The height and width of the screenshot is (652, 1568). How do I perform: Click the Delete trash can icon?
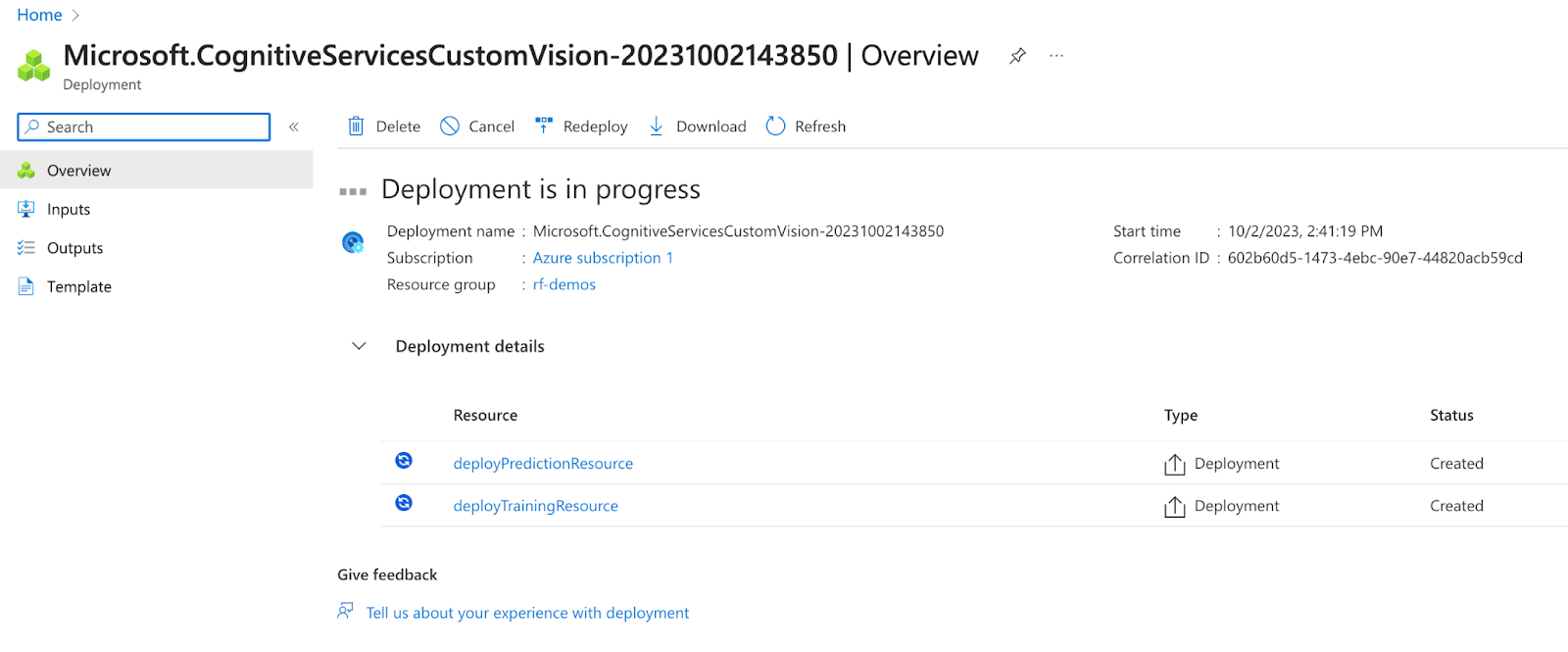(x=356, y=125)
